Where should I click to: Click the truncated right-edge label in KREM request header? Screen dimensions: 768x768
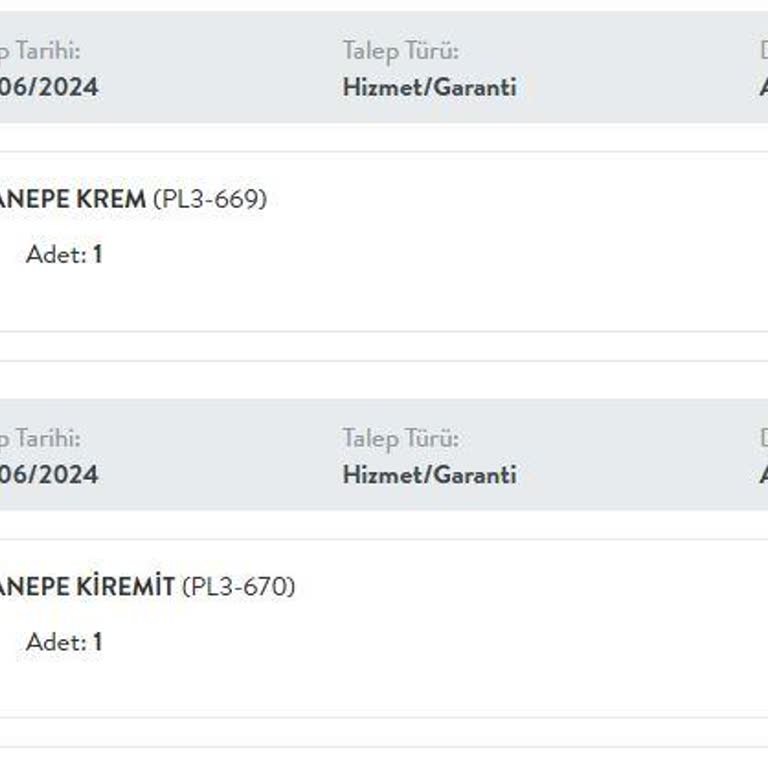point(763,51)
